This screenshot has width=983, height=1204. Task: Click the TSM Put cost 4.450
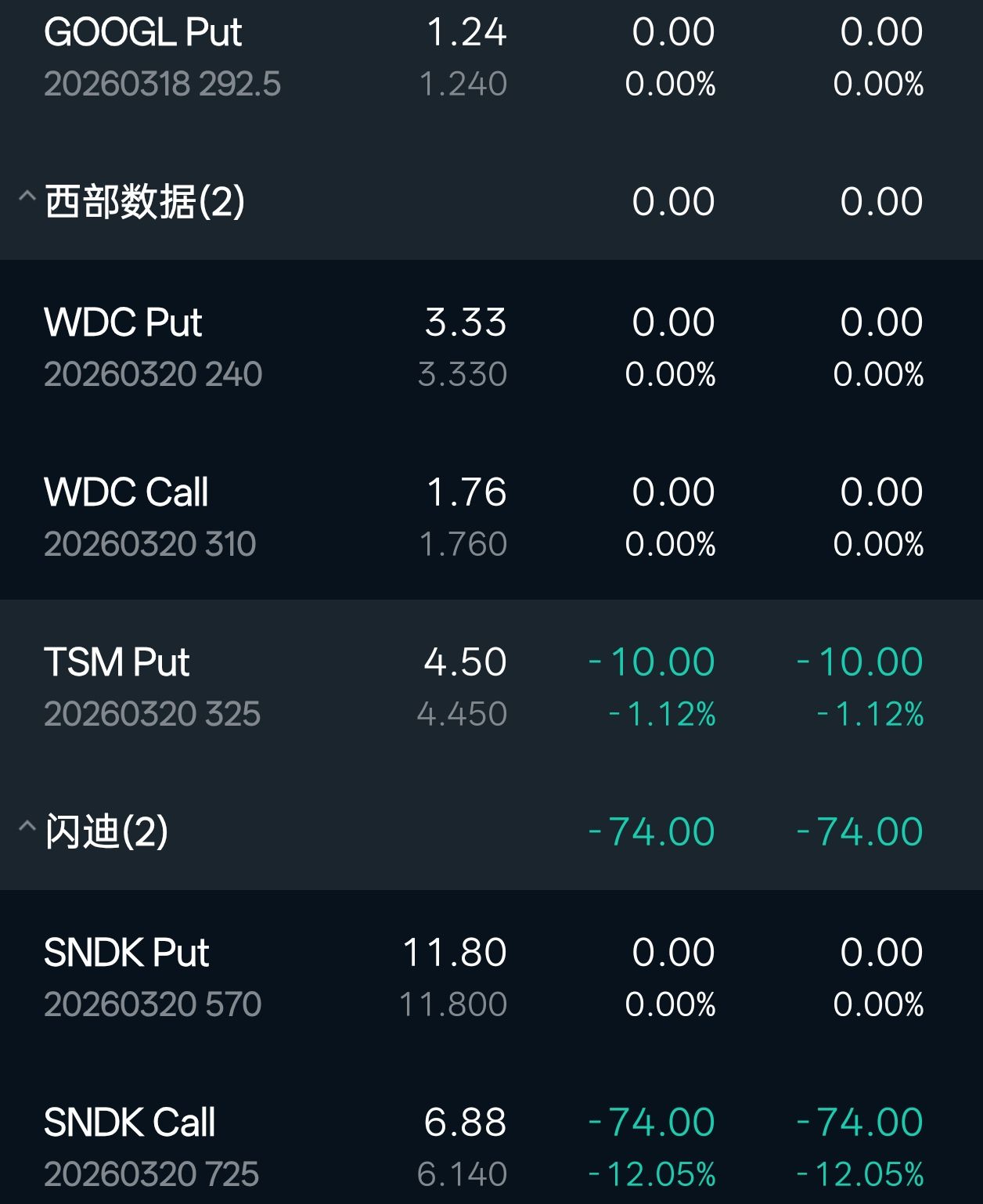click(462, 714)
